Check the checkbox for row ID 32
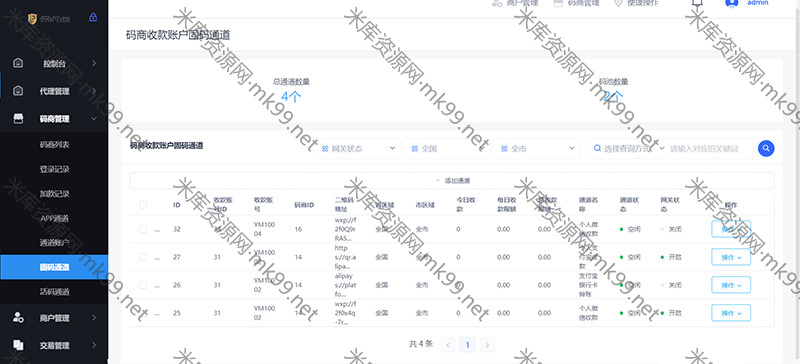Image resolution: width=800 pixels, height=364 pixels. point(143,229)
